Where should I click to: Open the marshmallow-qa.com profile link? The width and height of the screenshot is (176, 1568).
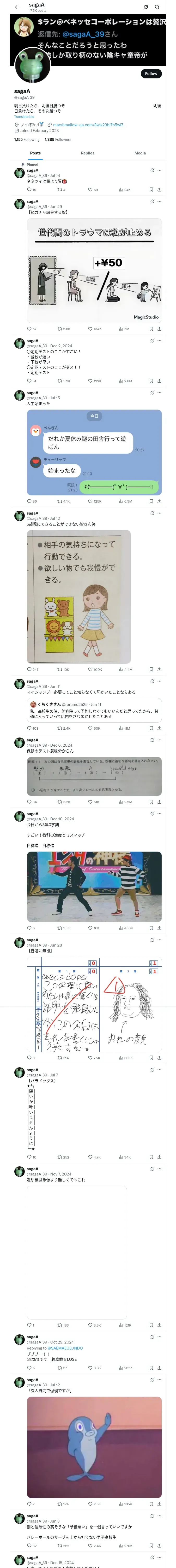click(x=89, y=125)
